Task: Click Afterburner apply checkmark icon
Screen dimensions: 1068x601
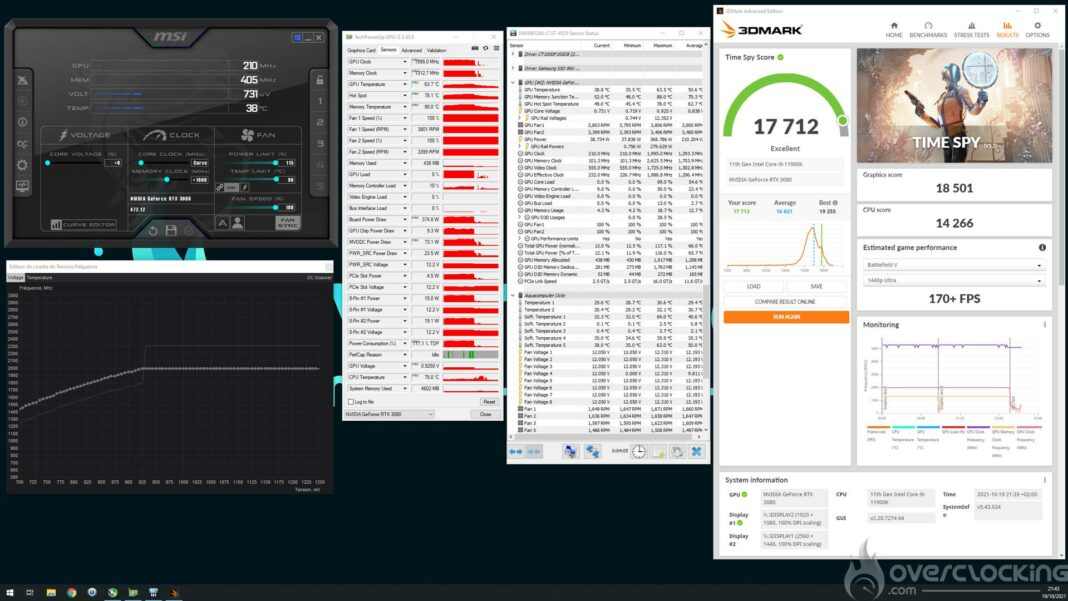Action: point(189,230)
